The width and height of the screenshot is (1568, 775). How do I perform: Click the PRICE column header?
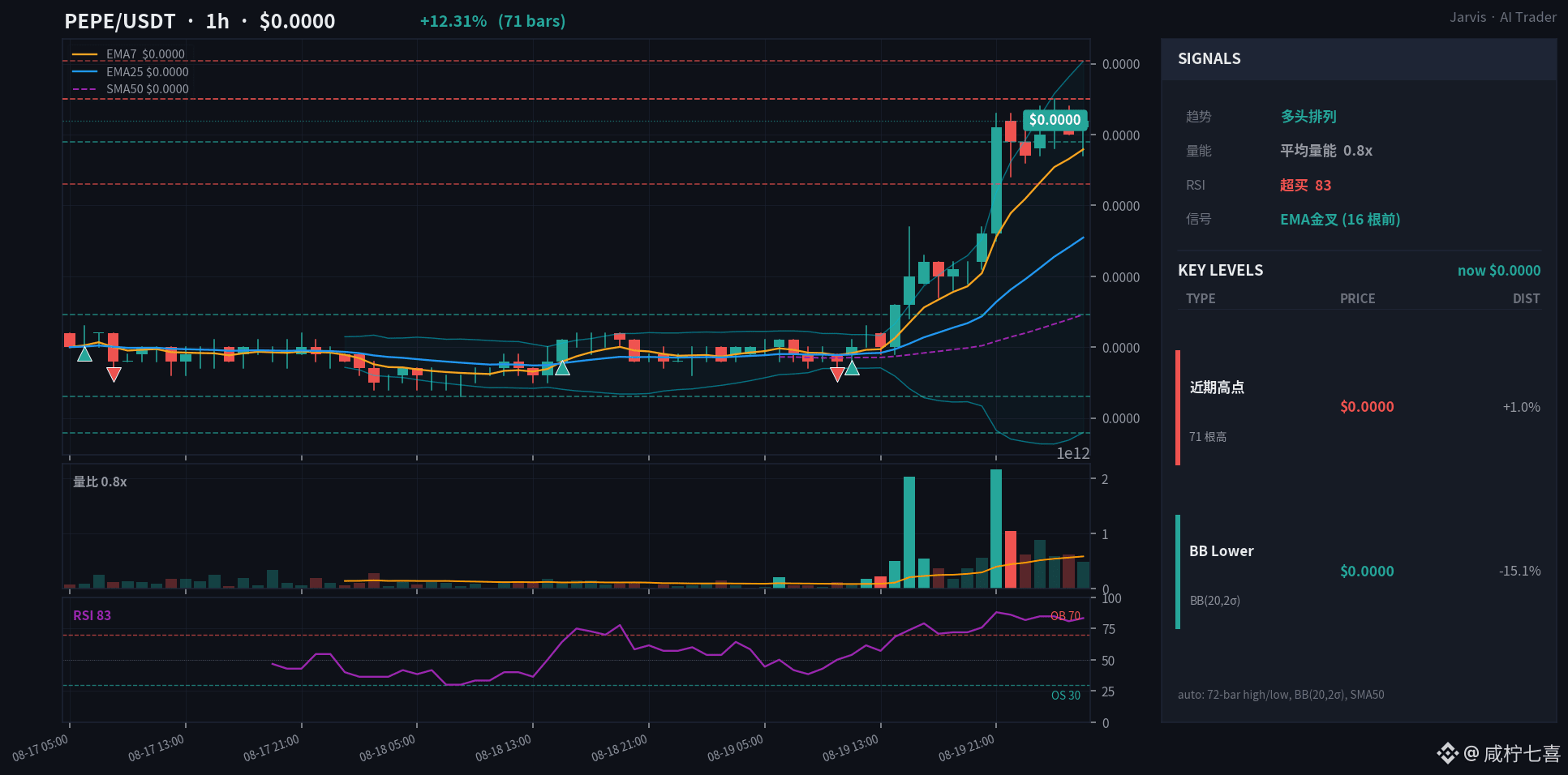tap(1358, 298)
